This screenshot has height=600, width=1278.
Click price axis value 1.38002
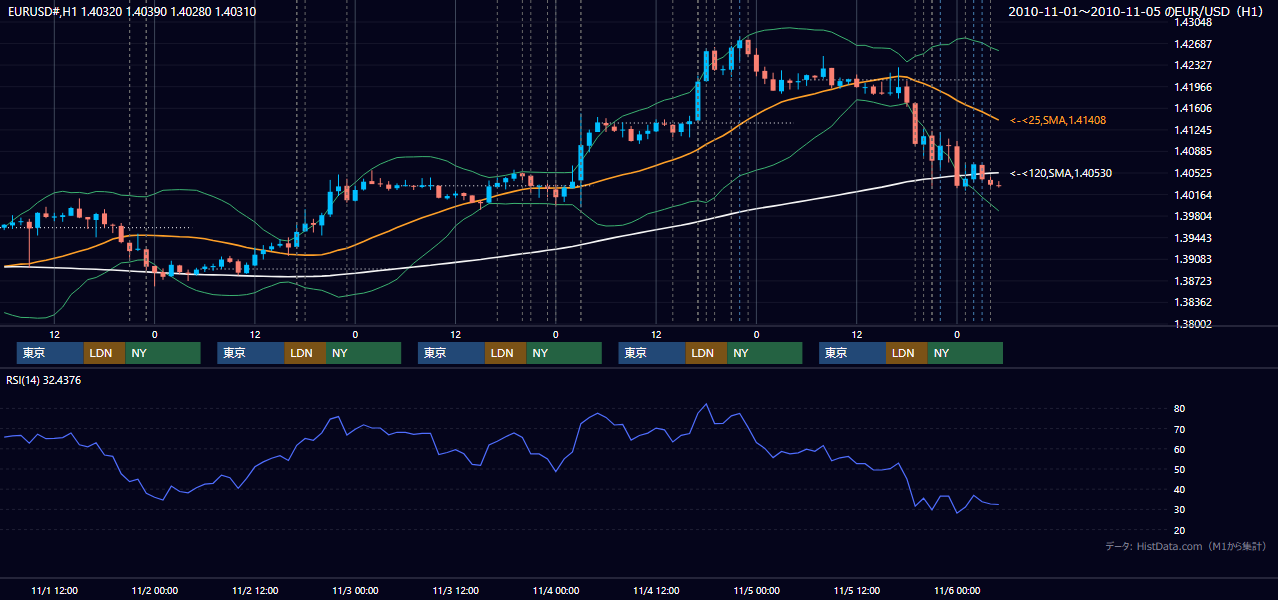click(1193, 324)
